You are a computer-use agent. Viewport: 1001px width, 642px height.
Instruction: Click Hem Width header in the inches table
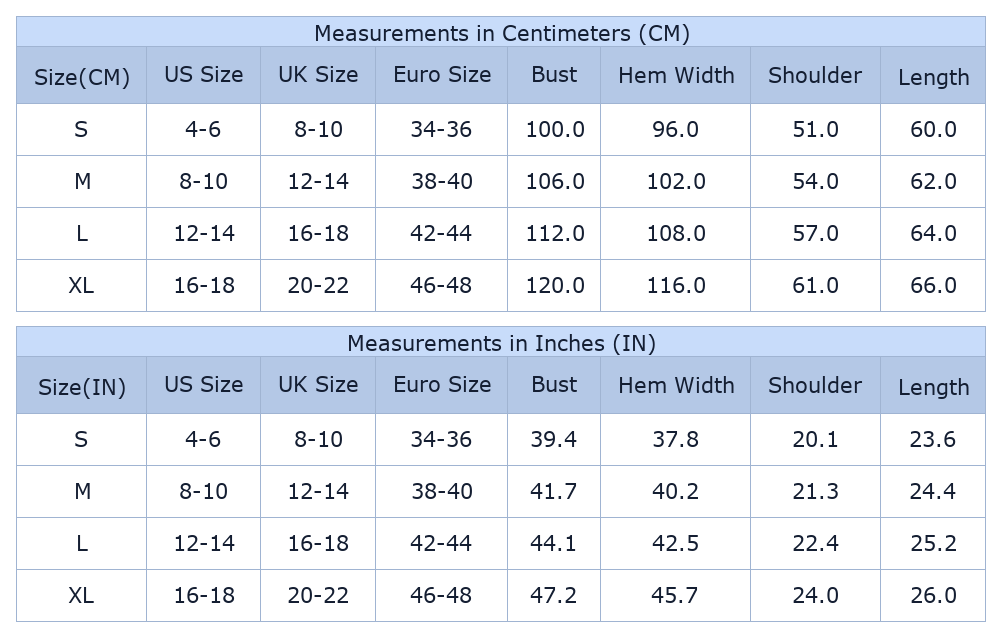click(676, 385)
